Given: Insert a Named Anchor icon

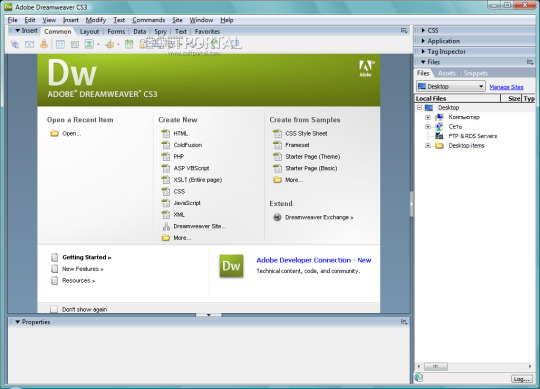Looking at the screenshot, I should tap(44, 44).
